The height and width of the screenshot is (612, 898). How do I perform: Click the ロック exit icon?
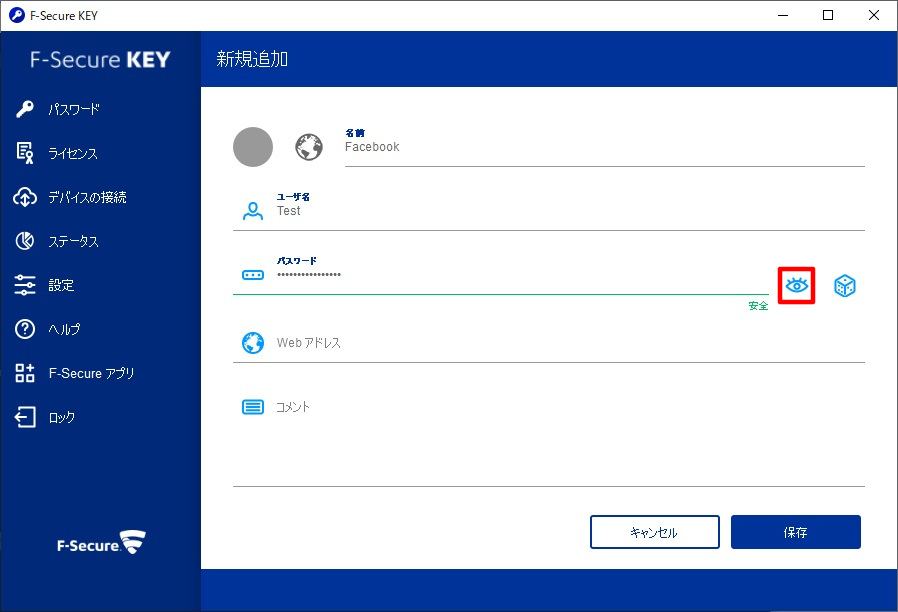[x=26, y=417]
